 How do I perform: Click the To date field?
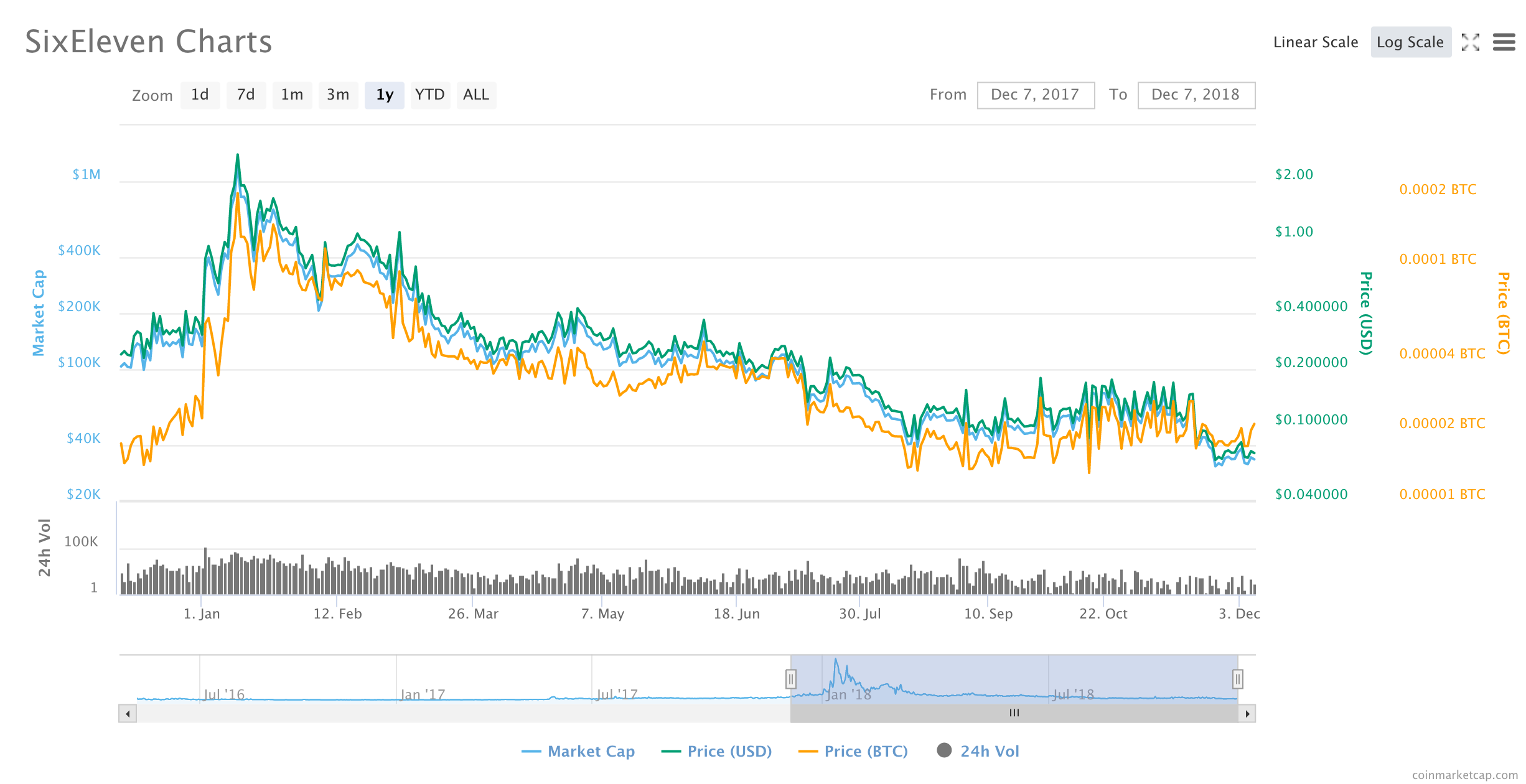coord(1196,95)
